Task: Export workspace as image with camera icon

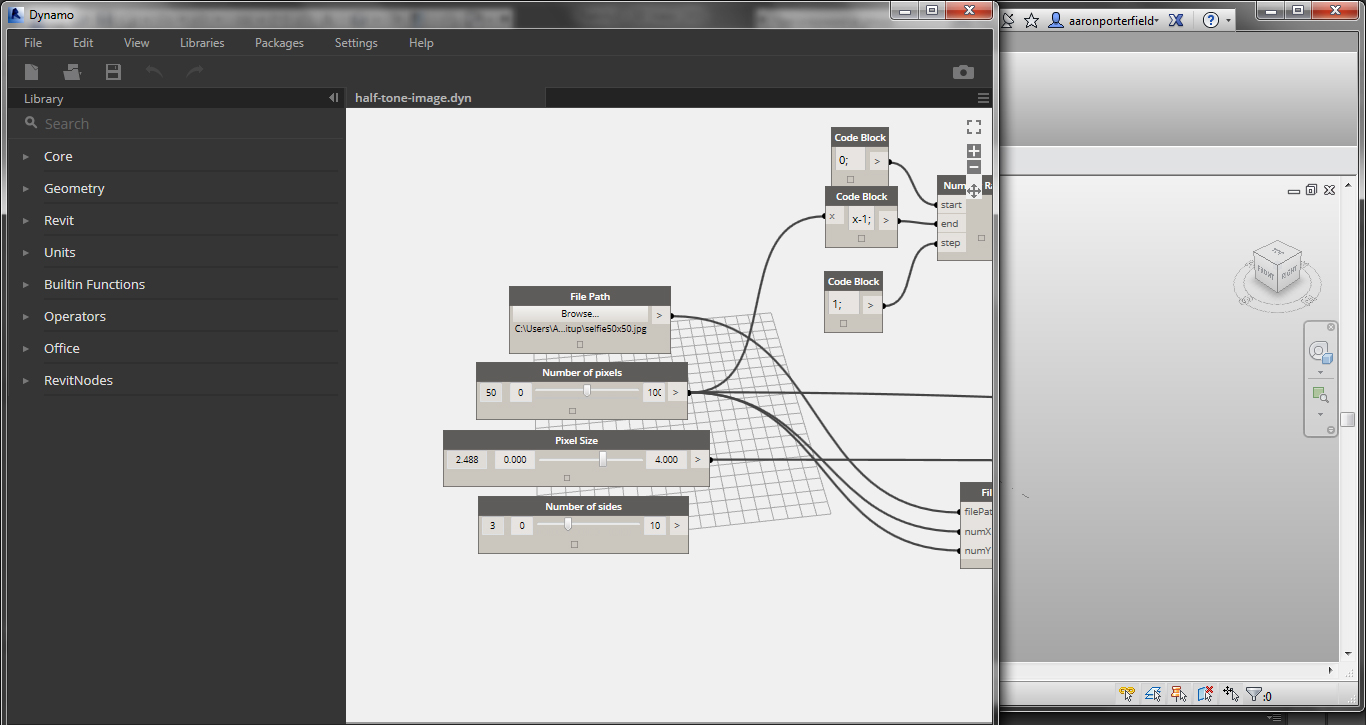Action: 963,72
